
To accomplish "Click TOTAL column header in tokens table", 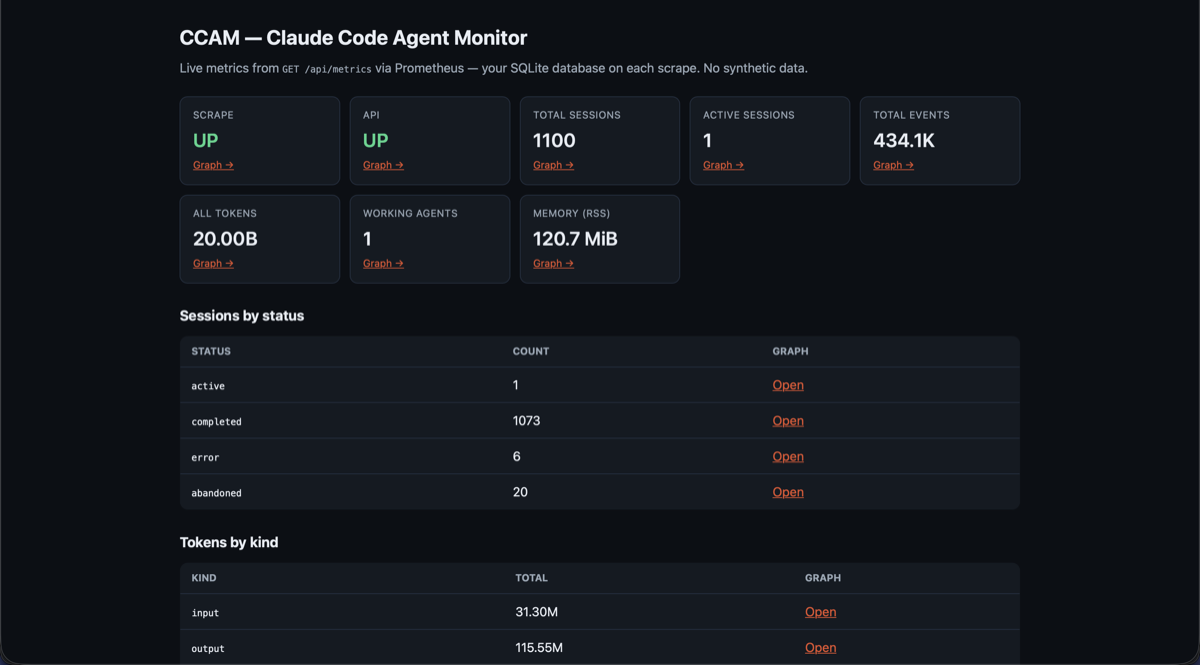I will (531, 578).
